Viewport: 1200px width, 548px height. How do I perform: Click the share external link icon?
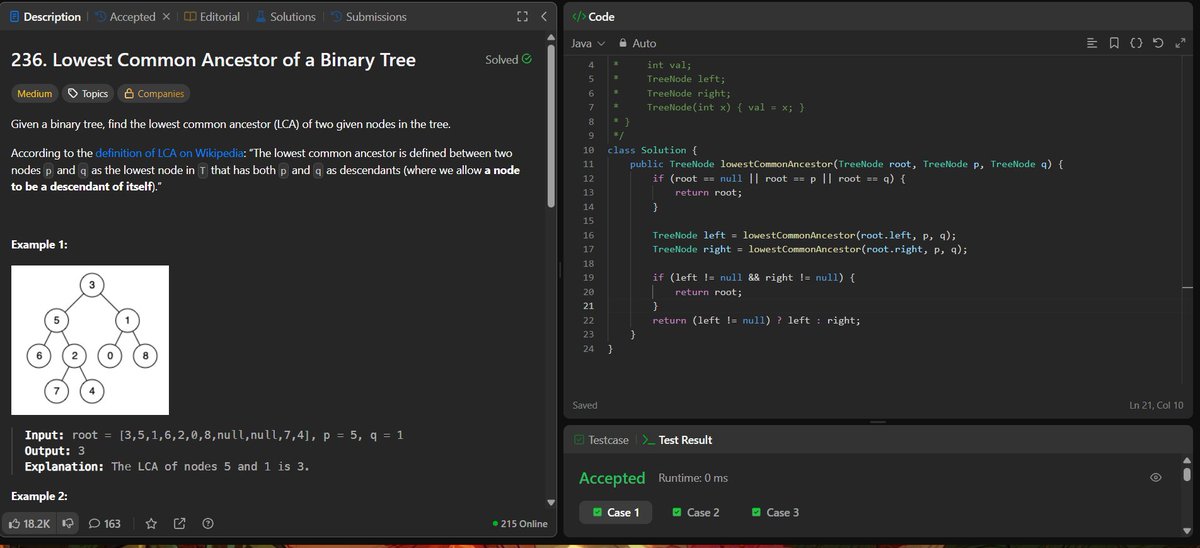[x=180, y=523]
